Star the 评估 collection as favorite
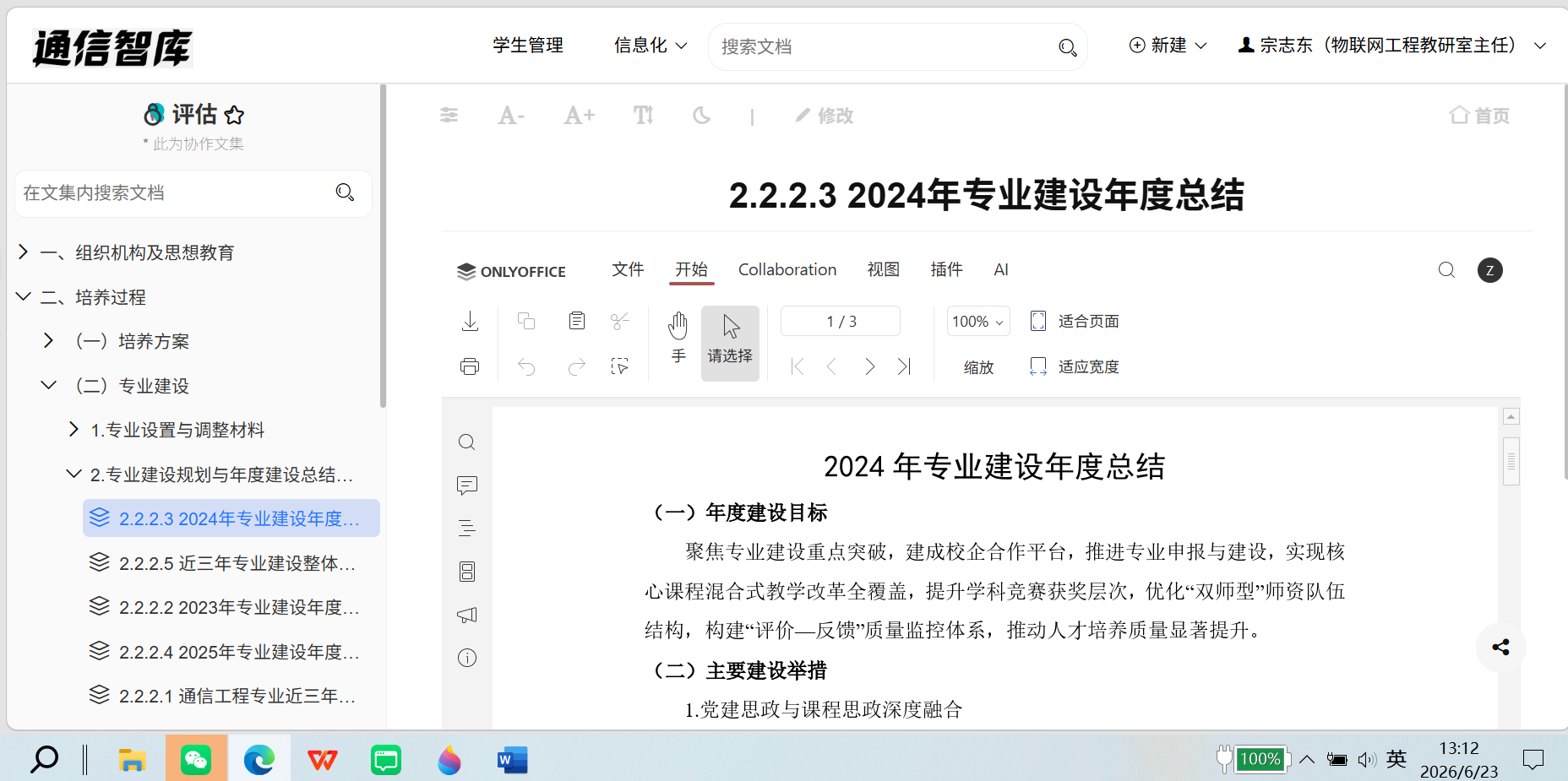 click(235, 115)
